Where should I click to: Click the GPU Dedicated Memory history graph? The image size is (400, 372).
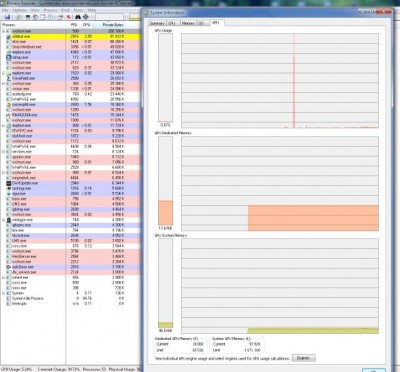tap(280, 183)
